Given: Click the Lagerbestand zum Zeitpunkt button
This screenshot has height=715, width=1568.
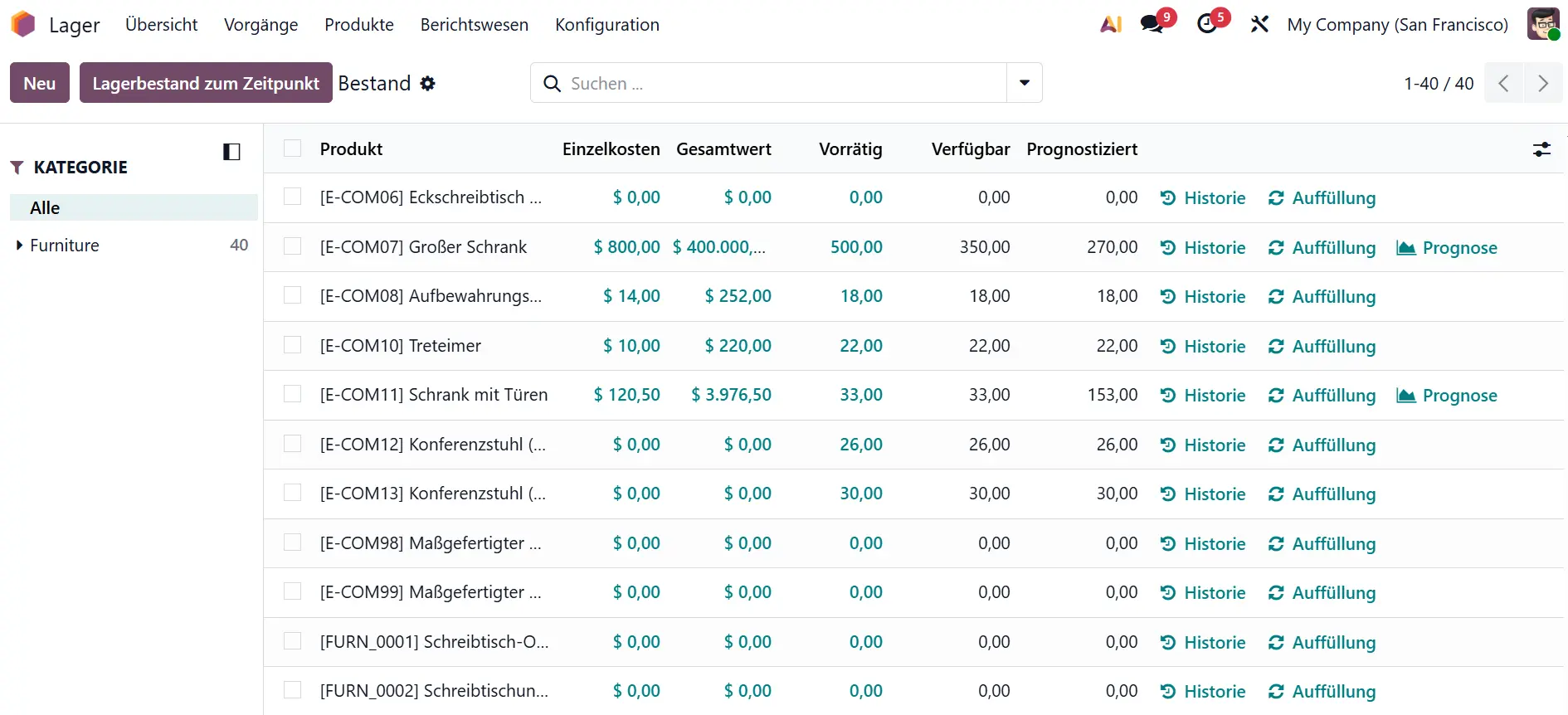Looking at the screenshot, I should (206, 84).
